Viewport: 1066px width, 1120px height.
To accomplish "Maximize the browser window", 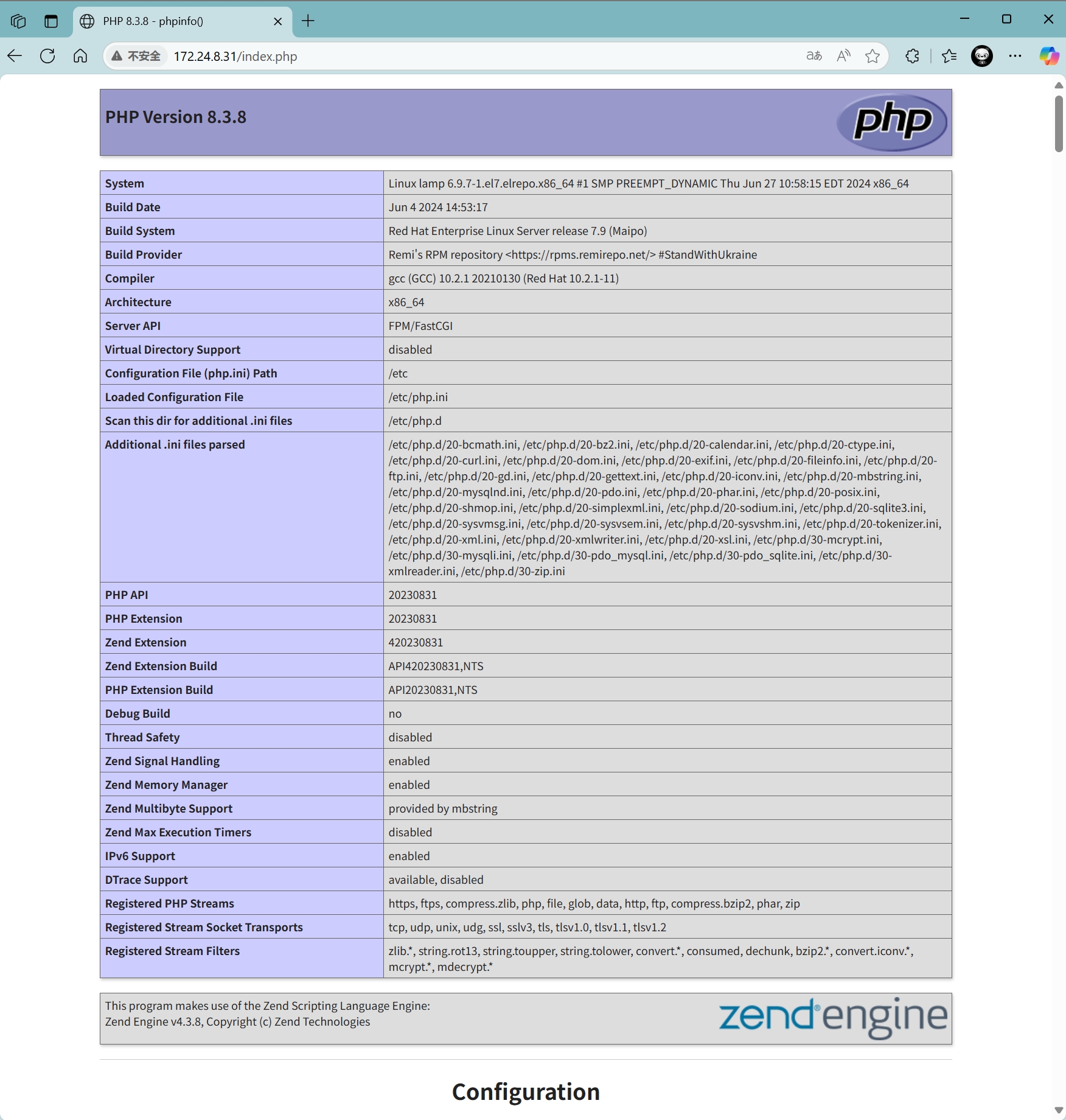I will click(x=1007, y=19).
